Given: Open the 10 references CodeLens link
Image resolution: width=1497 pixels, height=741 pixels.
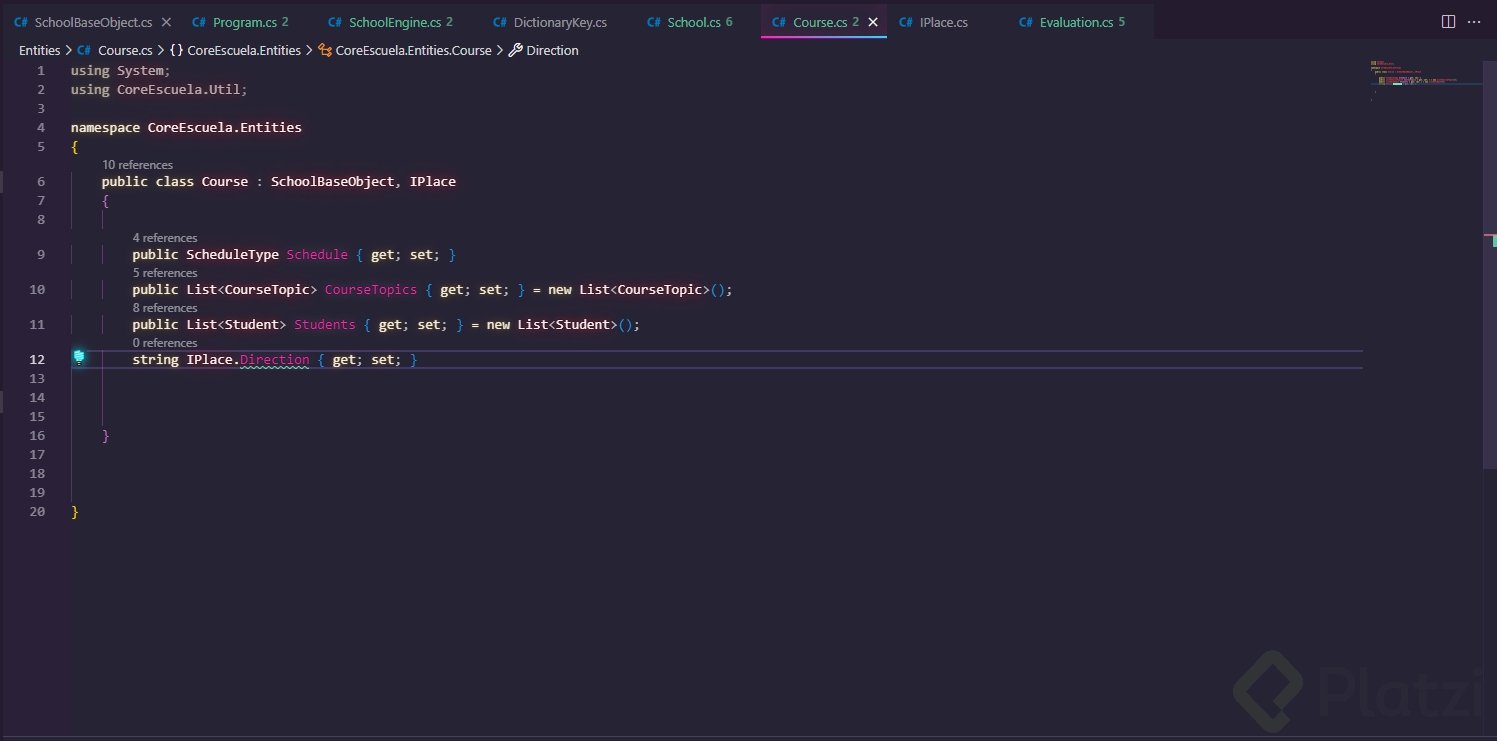Looking at the screenshot, I should pyautogui.click(x=137, y=164).
